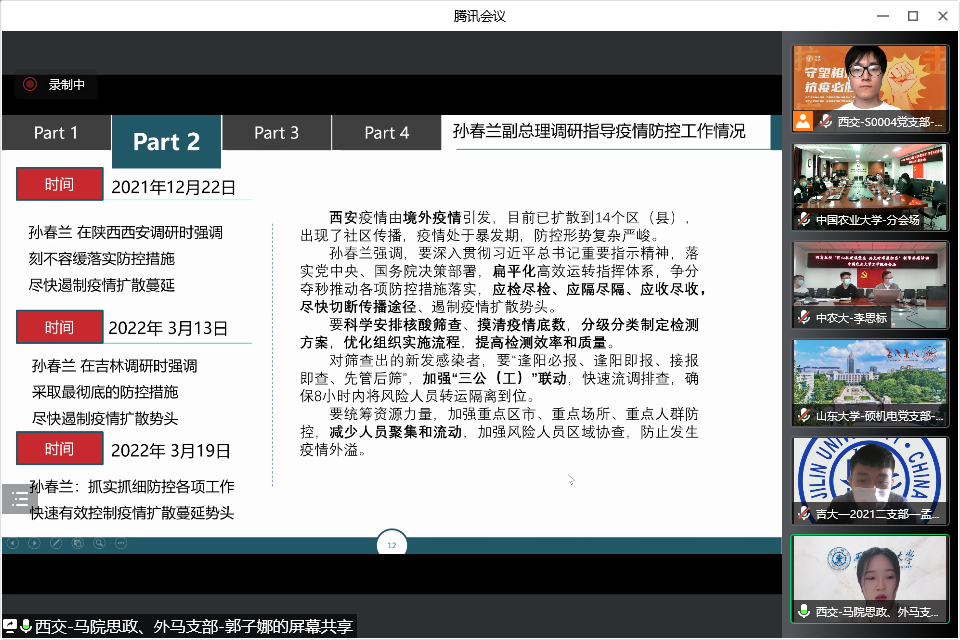Click the muted mic icon of 中国农业大学-分会场
The height and width of the screenshot is (640, 960).
(x=803, y=219)
